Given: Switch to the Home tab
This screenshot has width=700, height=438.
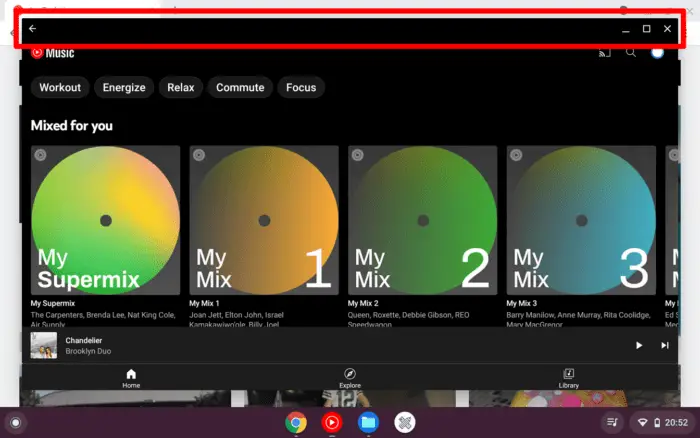Looking at the screenshot, I should [x=131, y=378].
